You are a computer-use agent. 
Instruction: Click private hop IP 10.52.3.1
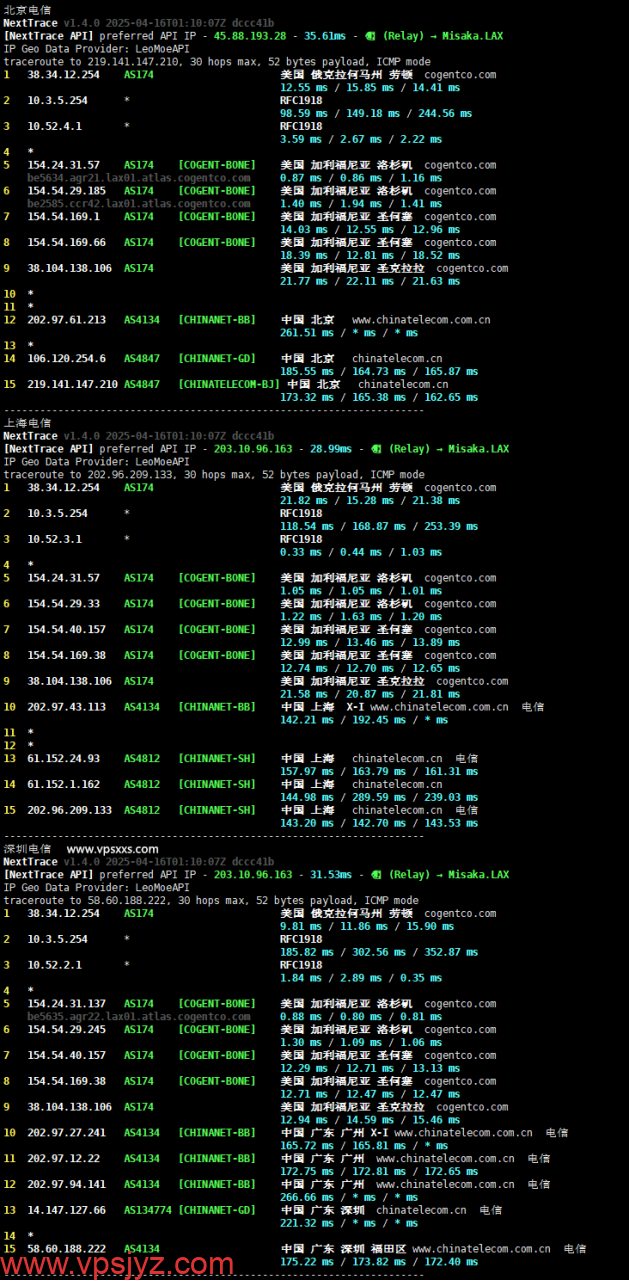(x=54, y=540)
